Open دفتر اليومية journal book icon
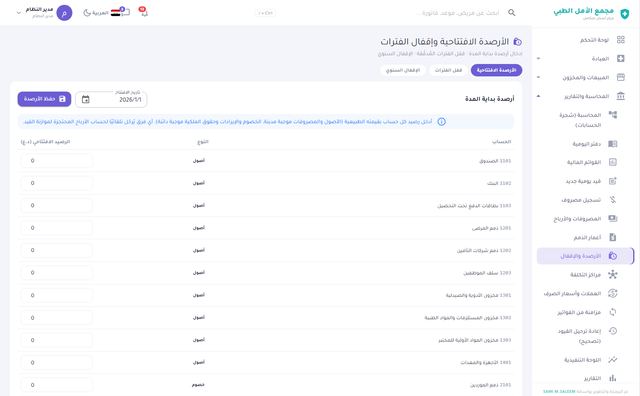Viewport: 640px width, 396px height. click(613, 144)
